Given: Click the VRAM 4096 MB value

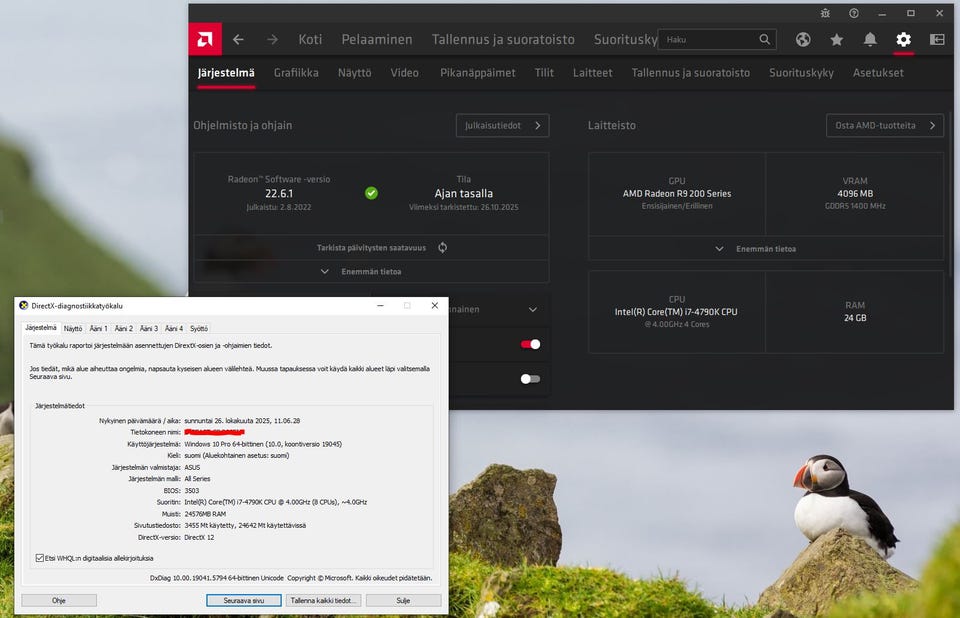Looking at the screenshot, I should (855, 194).
